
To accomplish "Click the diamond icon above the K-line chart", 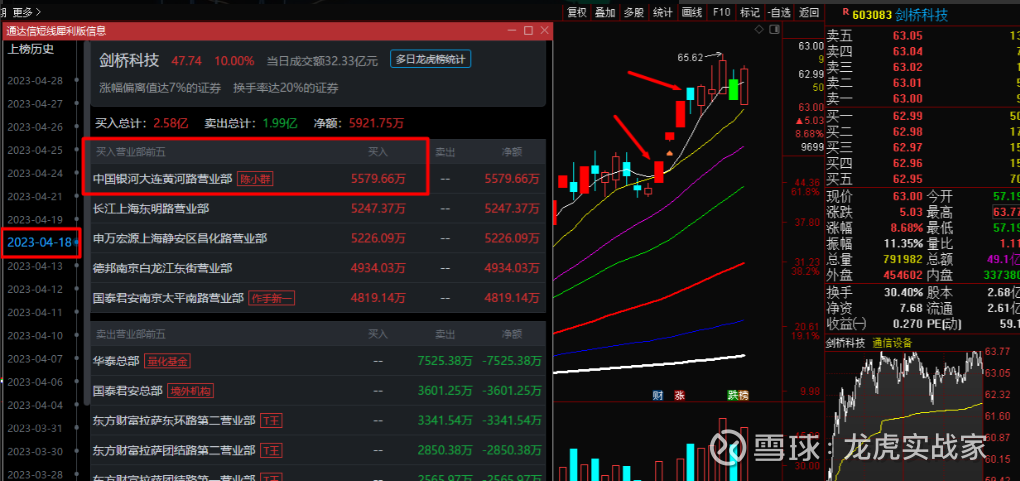I will point(759,29).
